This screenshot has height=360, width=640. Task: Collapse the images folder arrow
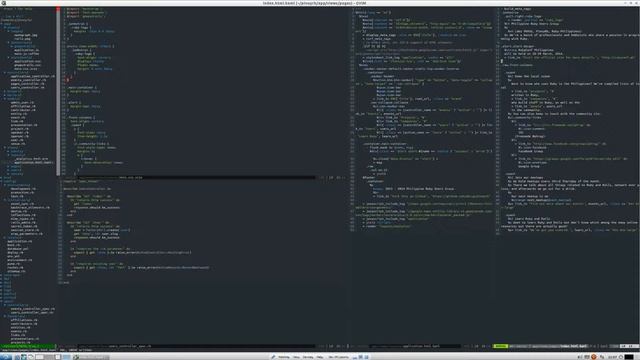[x=9, y=31]
